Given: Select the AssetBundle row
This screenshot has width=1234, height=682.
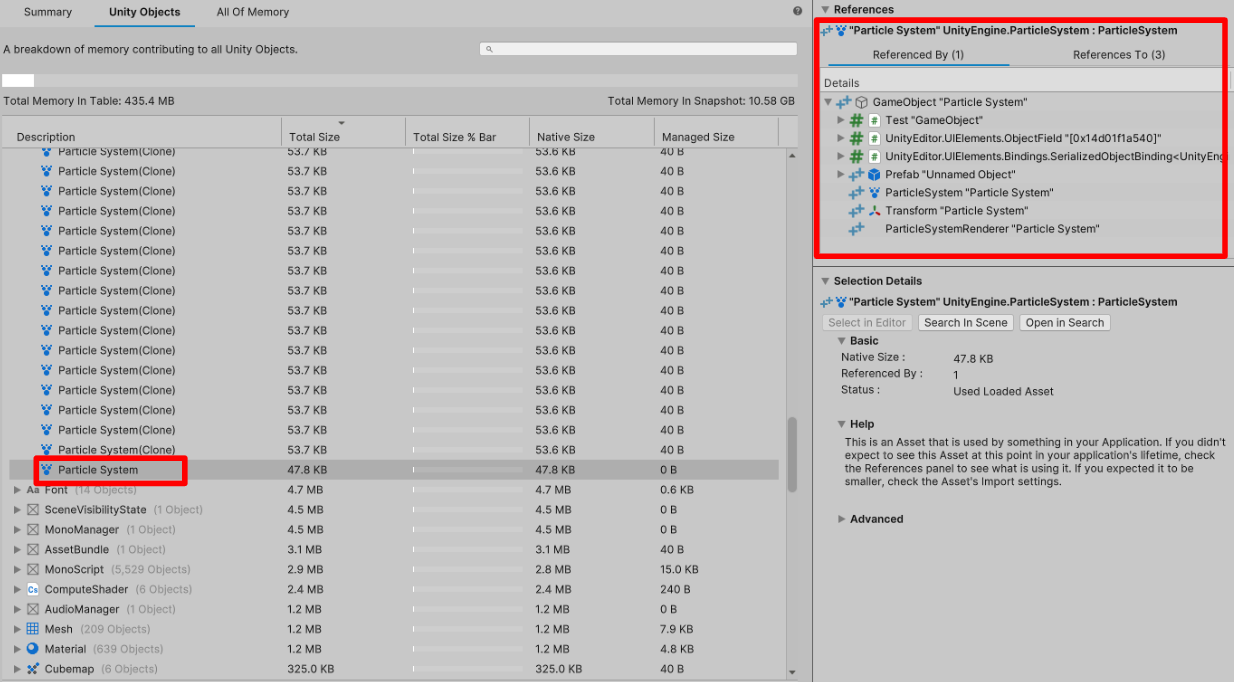Looking at the screenshot, I should (394, 550).
